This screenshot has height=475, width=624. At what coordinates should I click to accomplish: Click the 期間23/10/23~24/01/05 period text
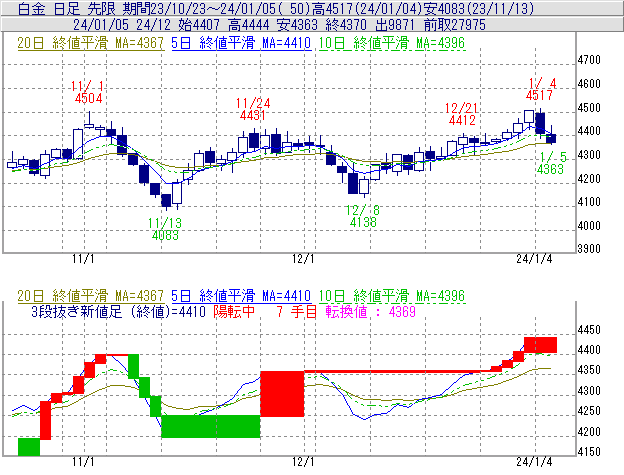pos(199,8)
